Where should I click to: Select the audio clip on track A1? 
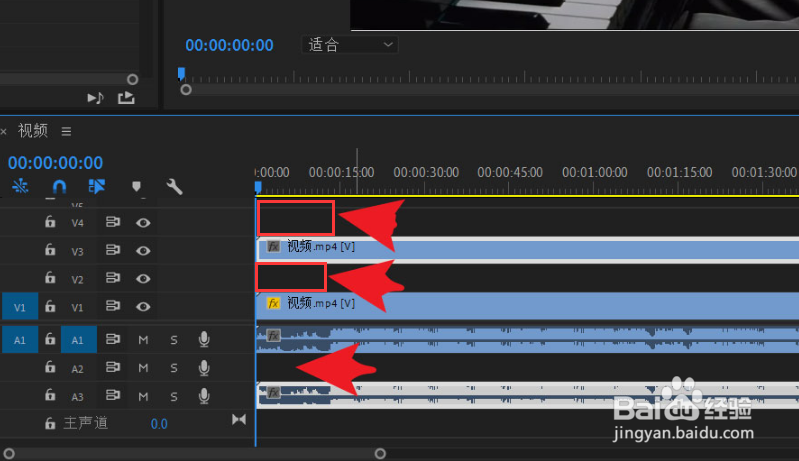[527, 340]
